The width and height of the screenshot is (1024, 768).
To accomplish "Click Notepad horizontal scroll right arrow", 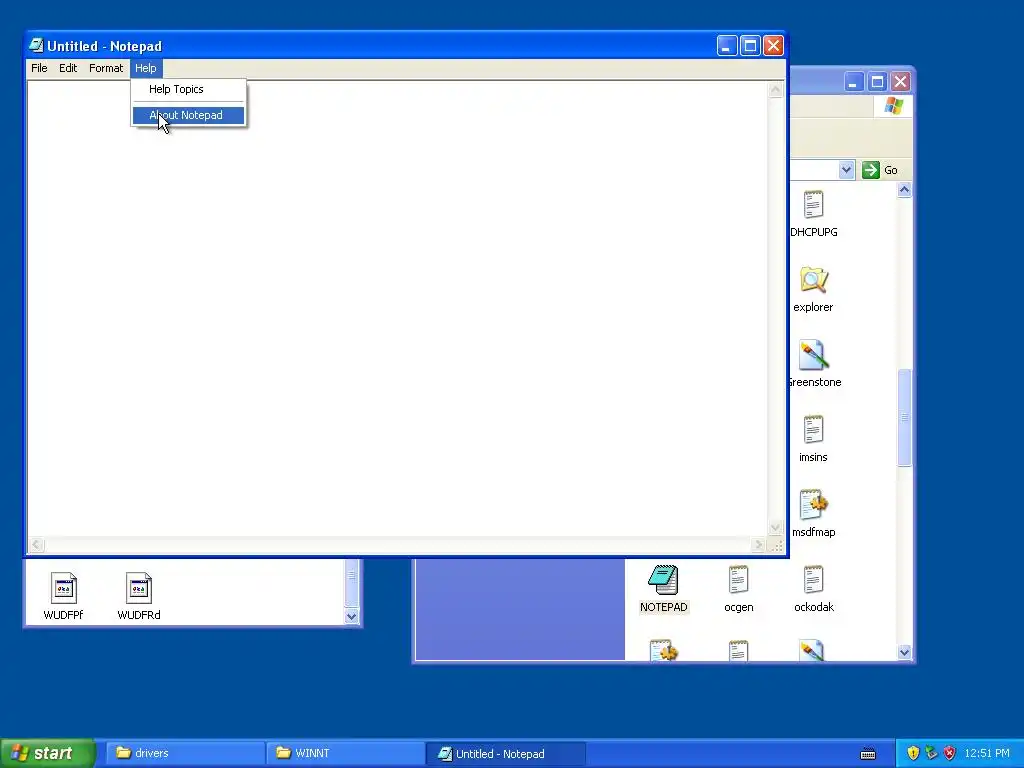I will click(x=758, y=545).
